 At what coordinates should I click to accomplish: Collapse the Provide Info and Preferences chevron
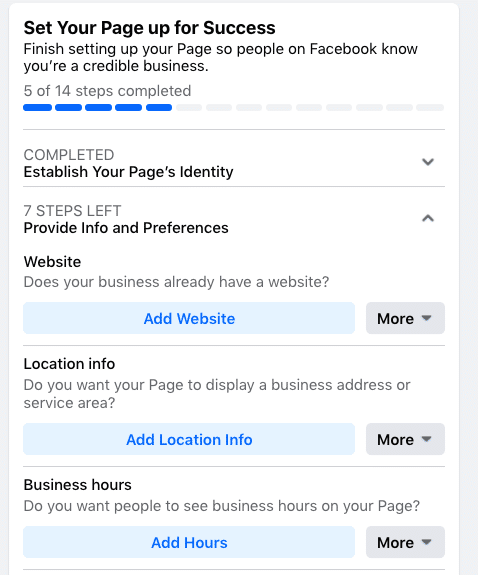(428, 219)
